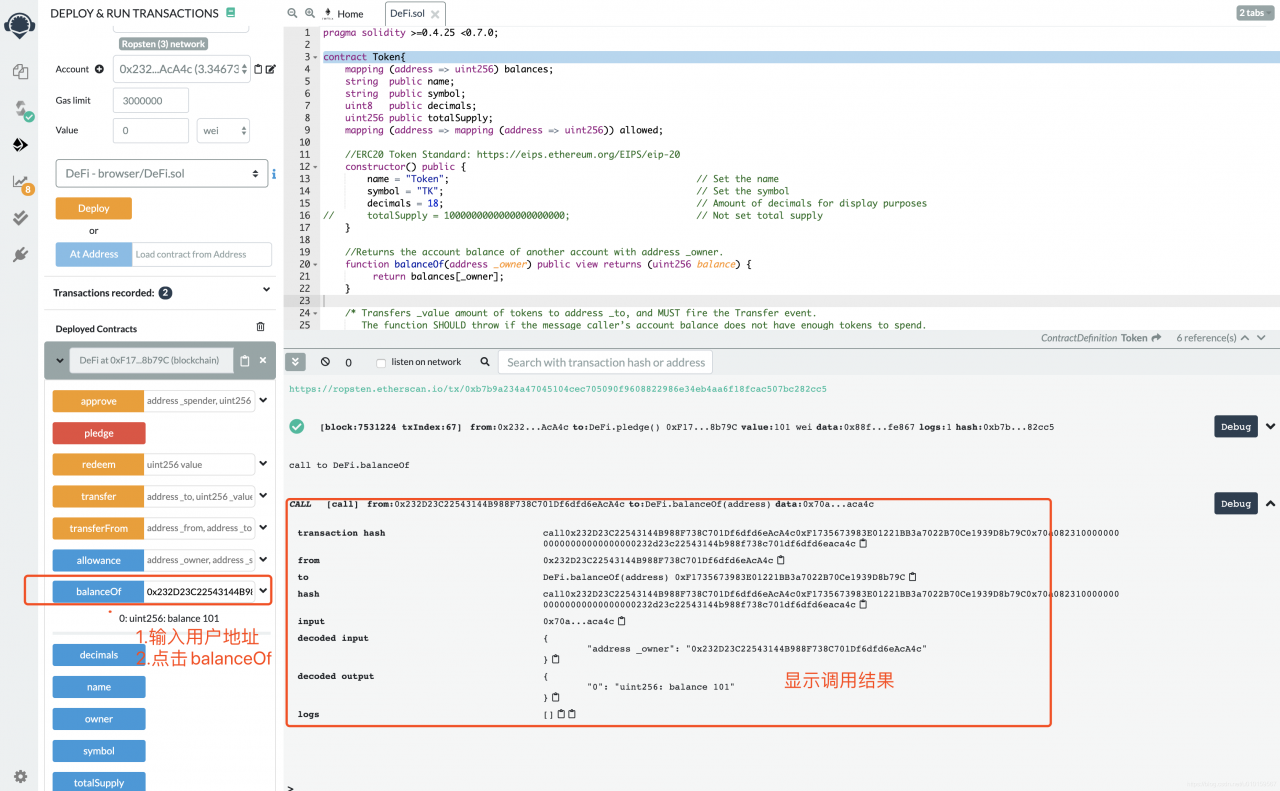Image resolution: width=1280 pixels, height=791 pixels.
Task: Expand the DeFi.pledge transaction log details
Action: pos(1270,426)
